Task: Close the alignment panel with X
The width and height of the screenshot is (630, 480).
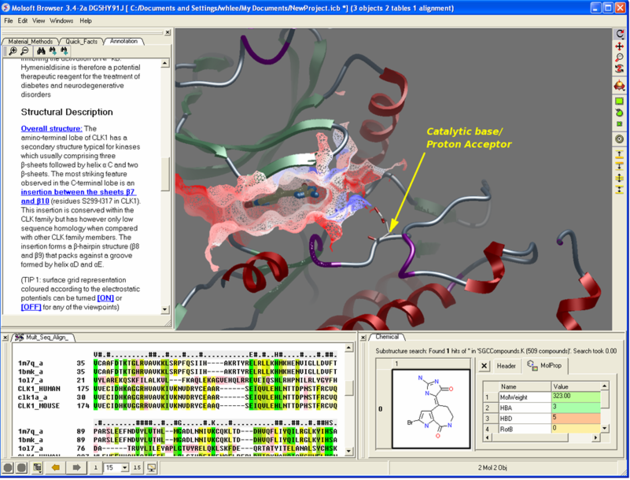Action: (x=6, y=338)
